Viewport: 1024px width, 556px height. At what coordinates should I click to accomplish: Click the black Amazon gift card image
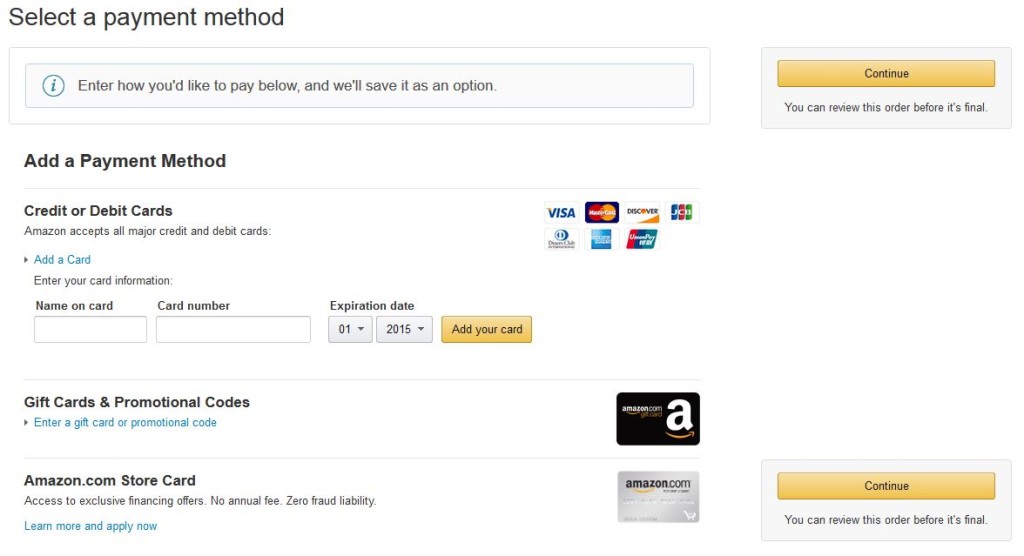[x=657, y=418]
